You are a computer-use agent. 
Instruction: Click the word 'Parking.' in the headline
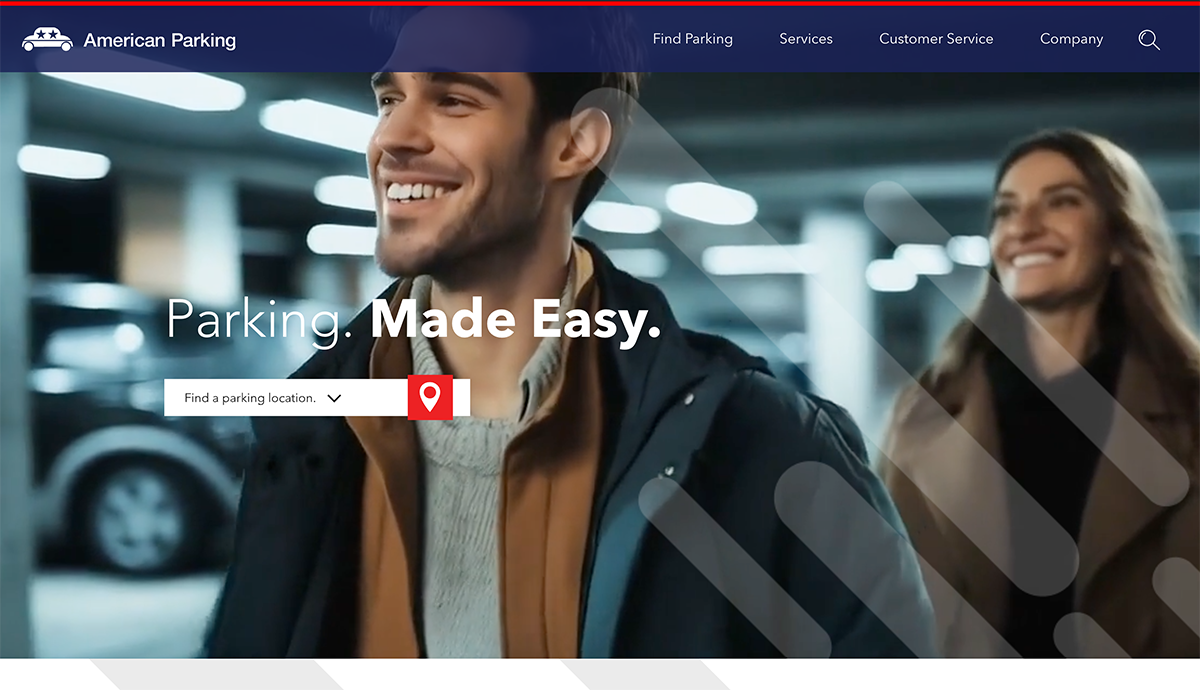259,320
